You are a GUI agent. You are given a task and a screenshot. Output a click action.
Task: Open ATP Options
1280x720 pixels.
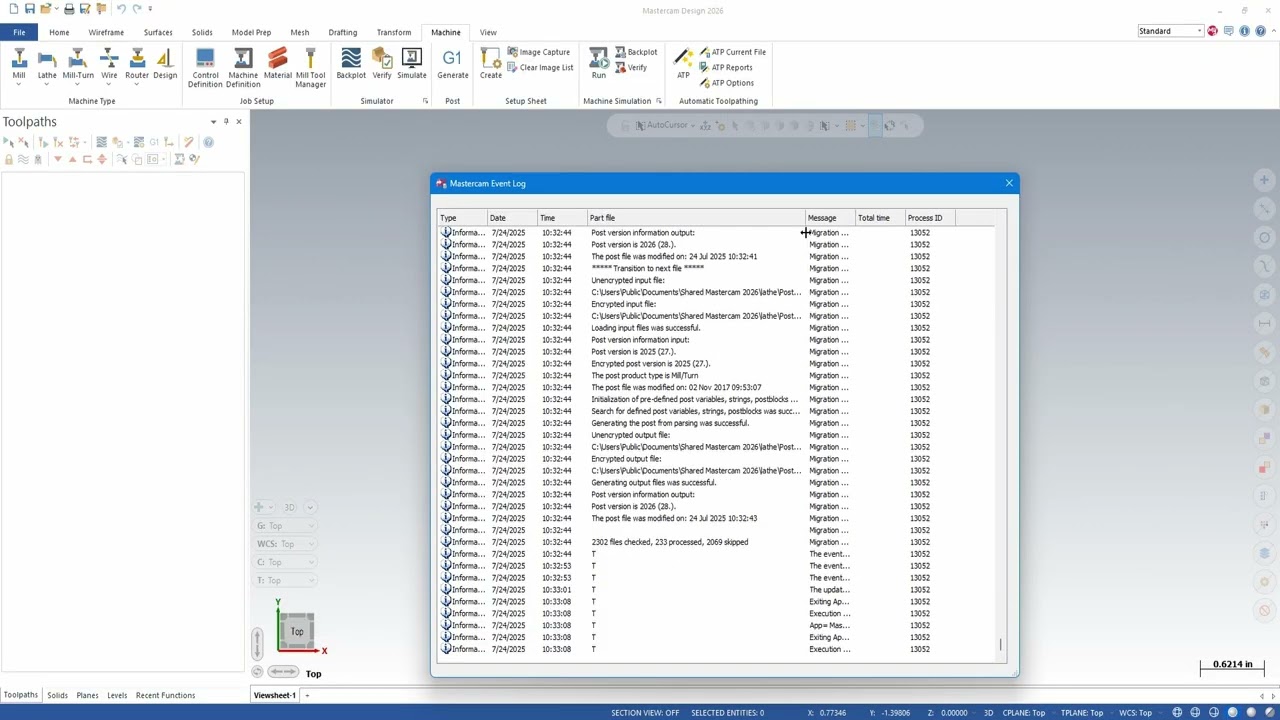[x=727, y=83]
